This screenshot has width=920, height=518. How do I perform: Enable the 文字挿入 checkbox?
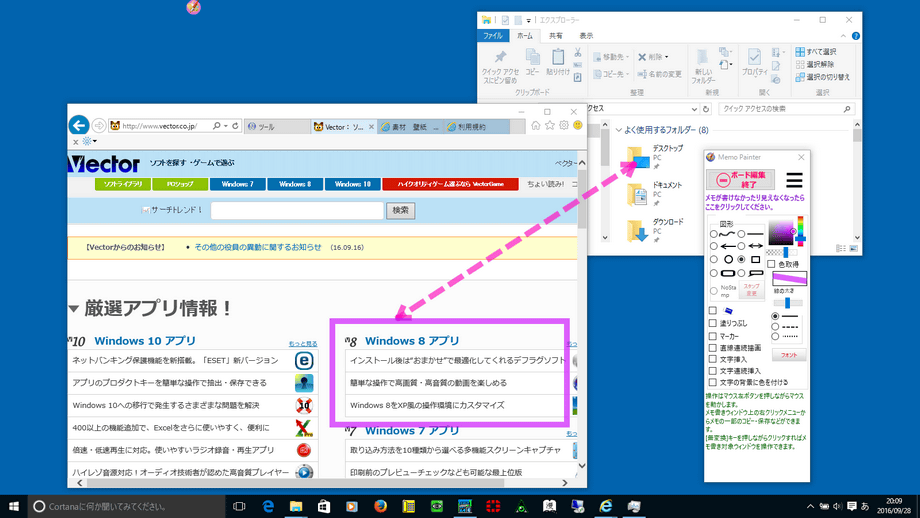(712, 359)
